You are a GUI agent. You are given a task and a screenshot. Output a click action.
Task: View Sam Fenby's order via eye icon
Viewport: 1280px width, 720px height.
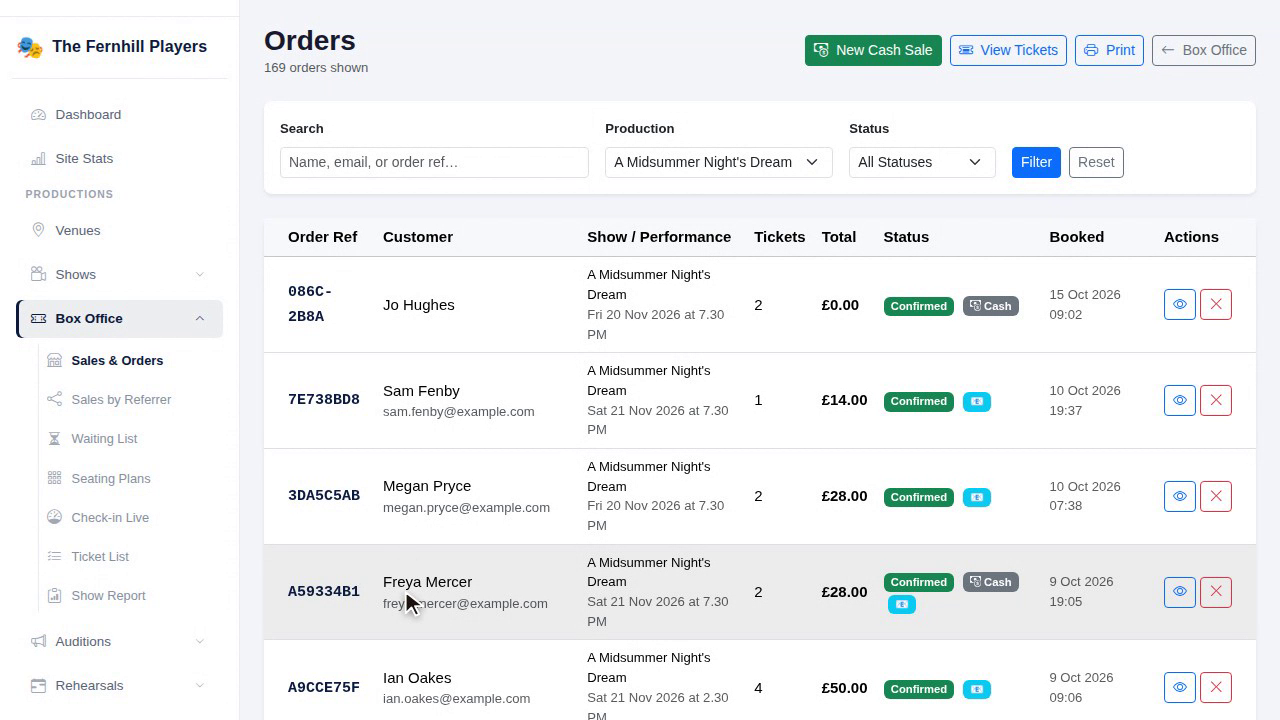(x=1180, y=400)
